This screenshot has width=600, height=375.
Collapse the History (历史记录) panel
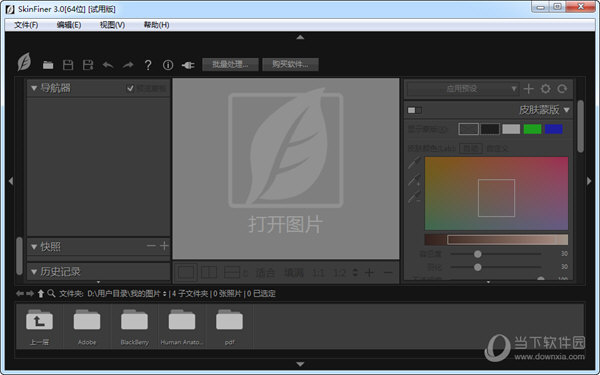coord(34,272)
